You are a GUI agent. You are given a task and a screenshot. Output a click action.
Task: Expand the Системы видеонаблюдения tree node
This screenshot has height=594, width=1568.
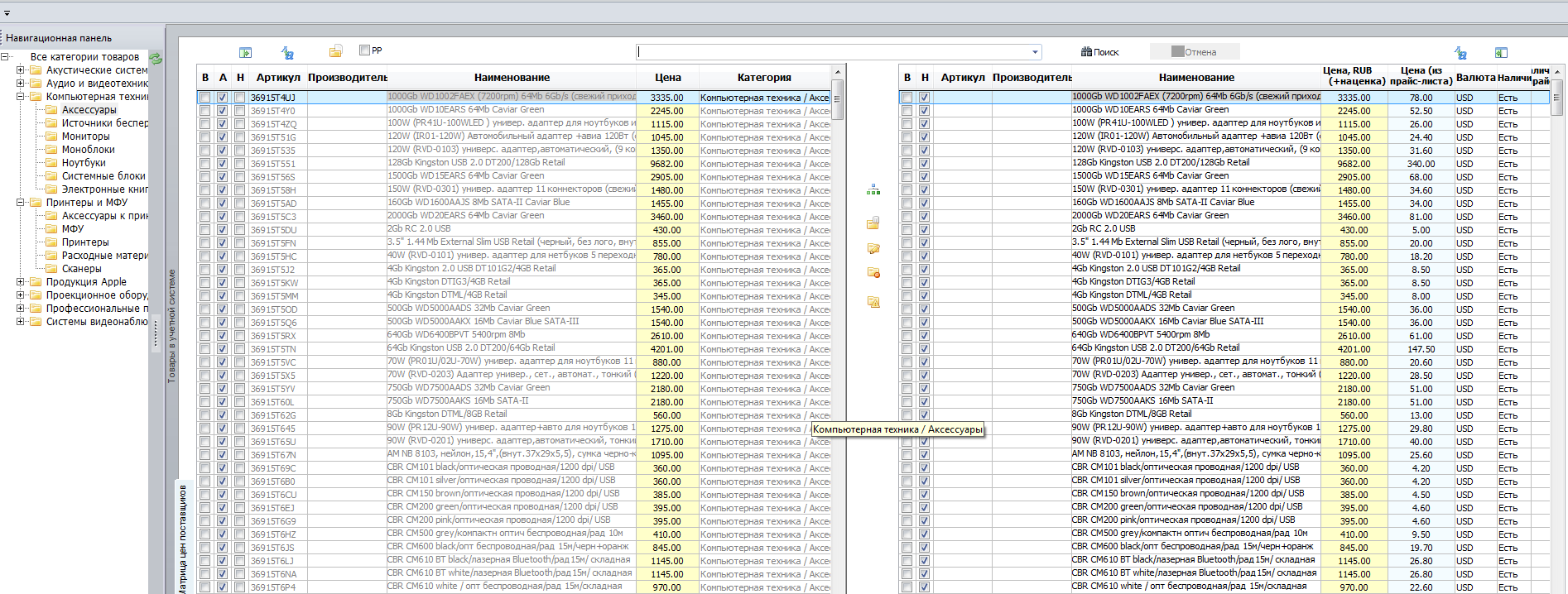click(x=21, y=322)
